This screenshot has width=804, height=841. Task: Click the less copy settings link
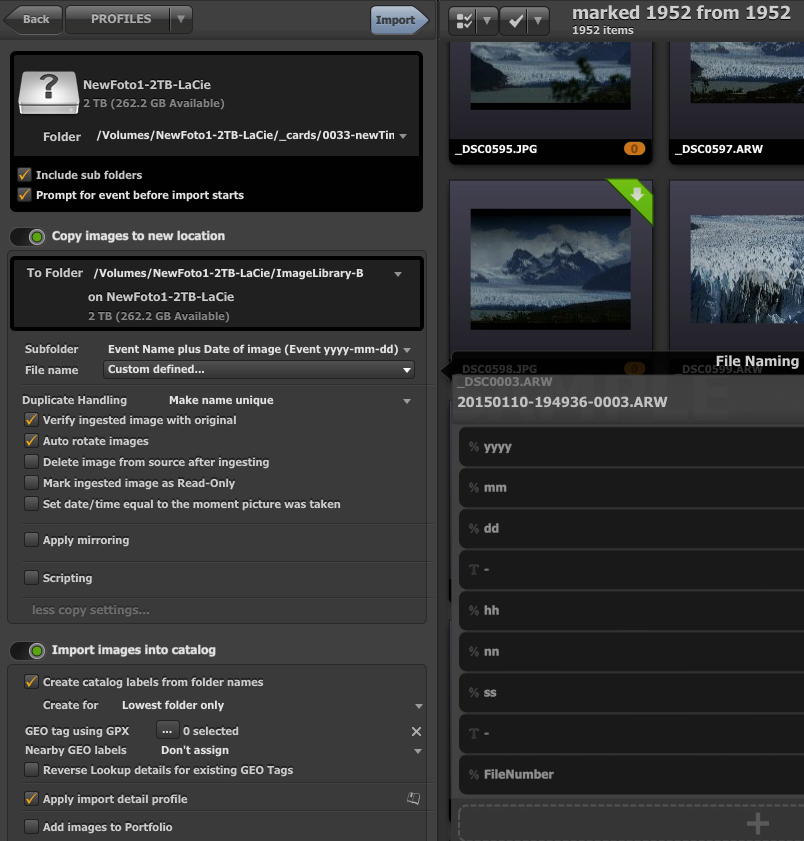[x=91, y=610]
